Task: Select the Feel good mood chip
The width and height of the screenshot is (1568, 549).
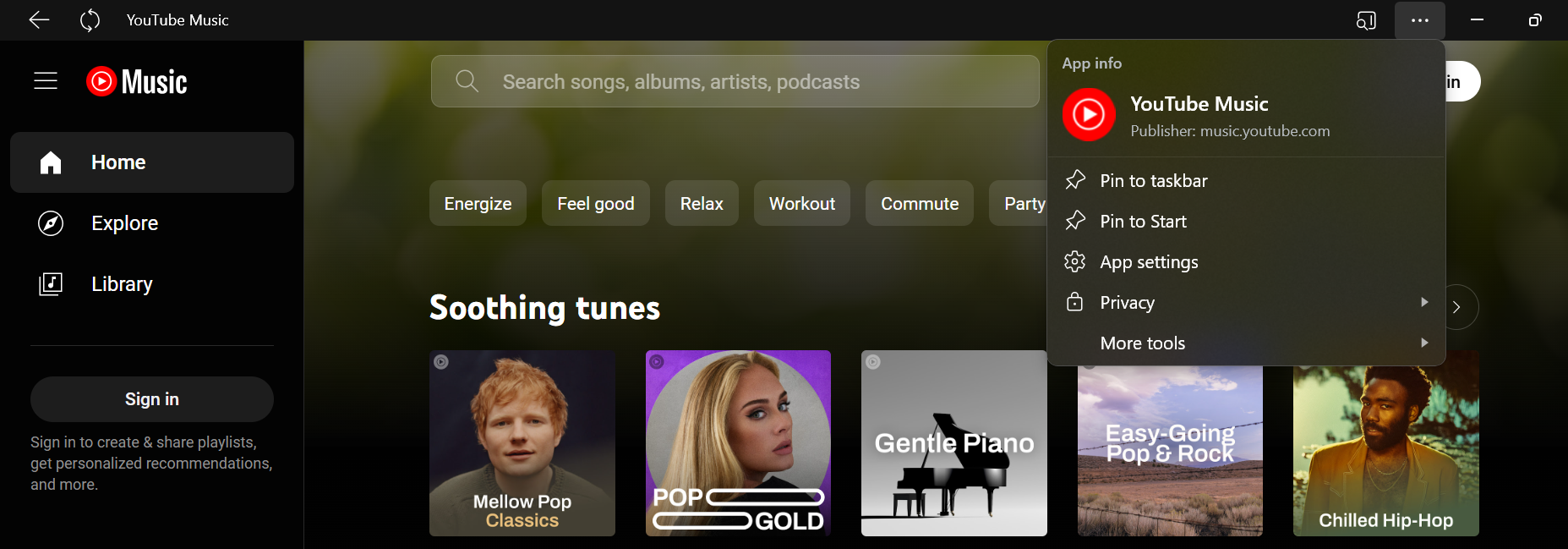Action: click(595, 203)
